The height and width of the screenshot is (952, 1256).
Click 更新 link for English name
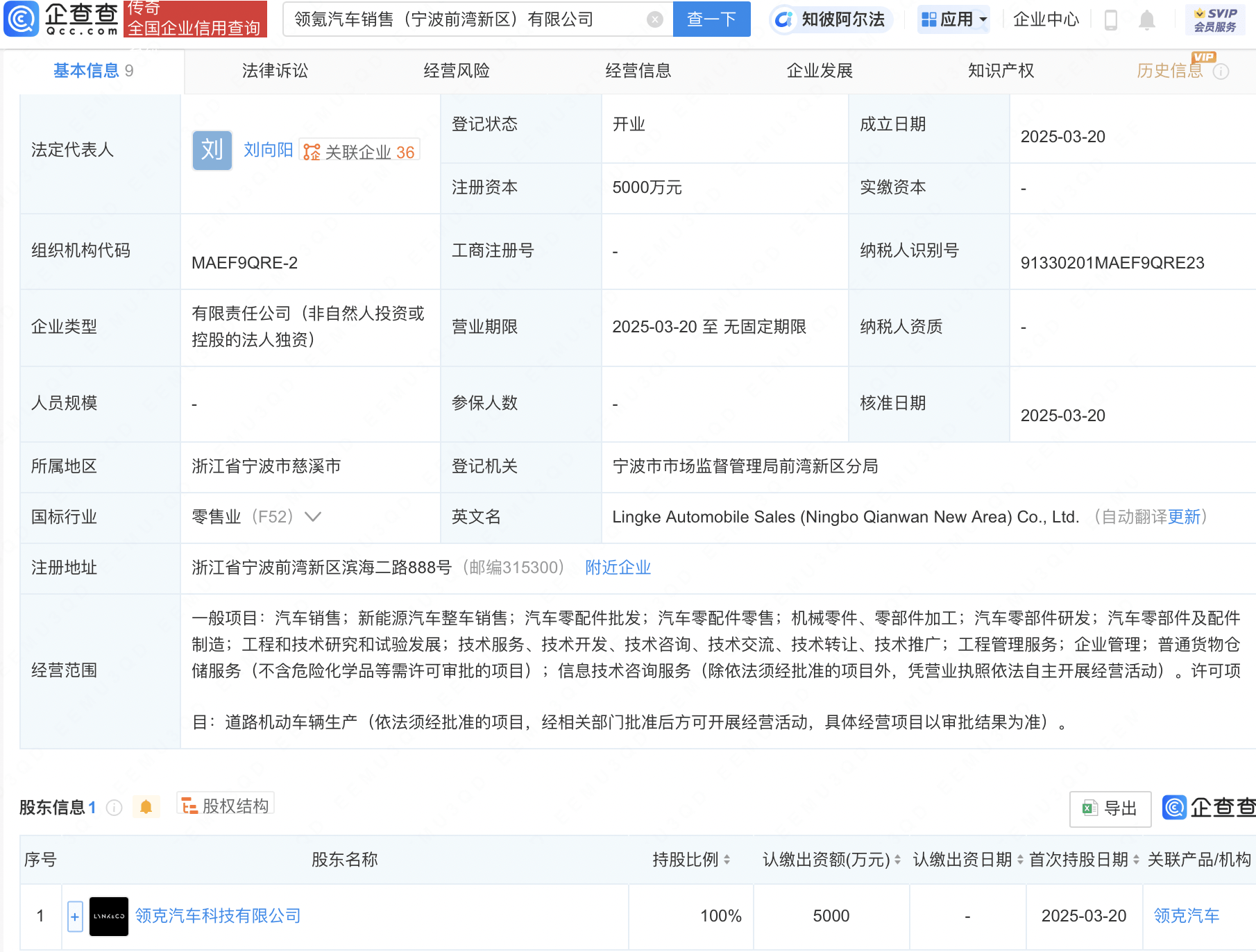(x=1184, y=517)
